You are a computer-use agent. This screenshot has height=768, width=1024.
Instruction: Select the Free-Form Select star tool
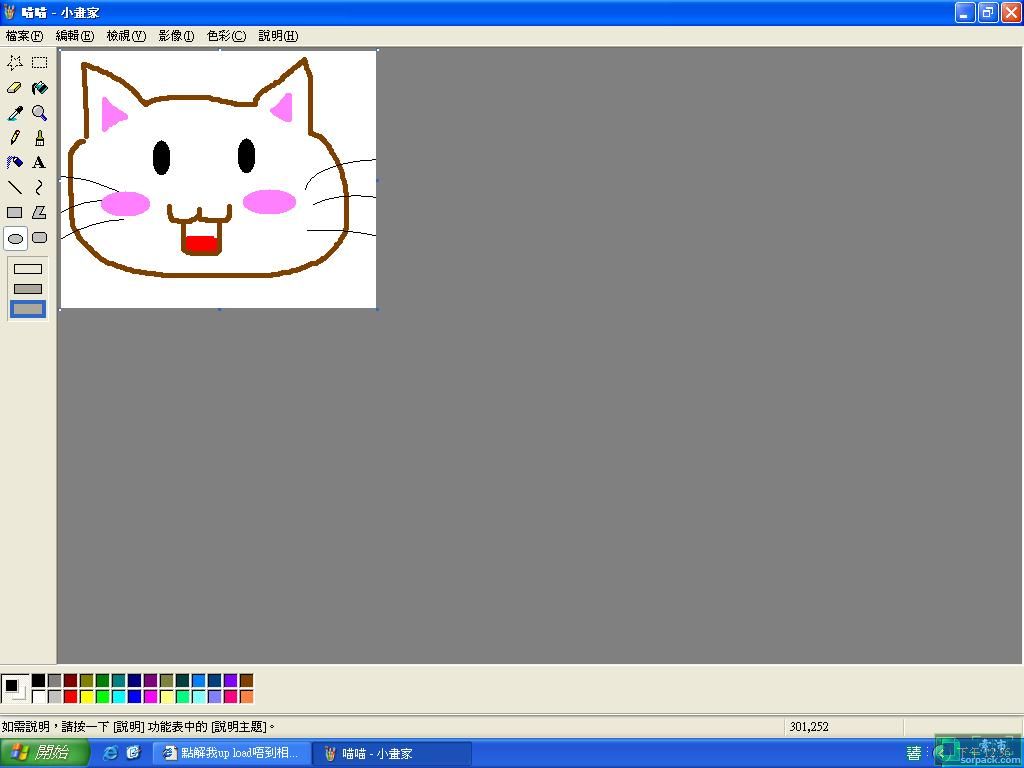tap(15, 63)
